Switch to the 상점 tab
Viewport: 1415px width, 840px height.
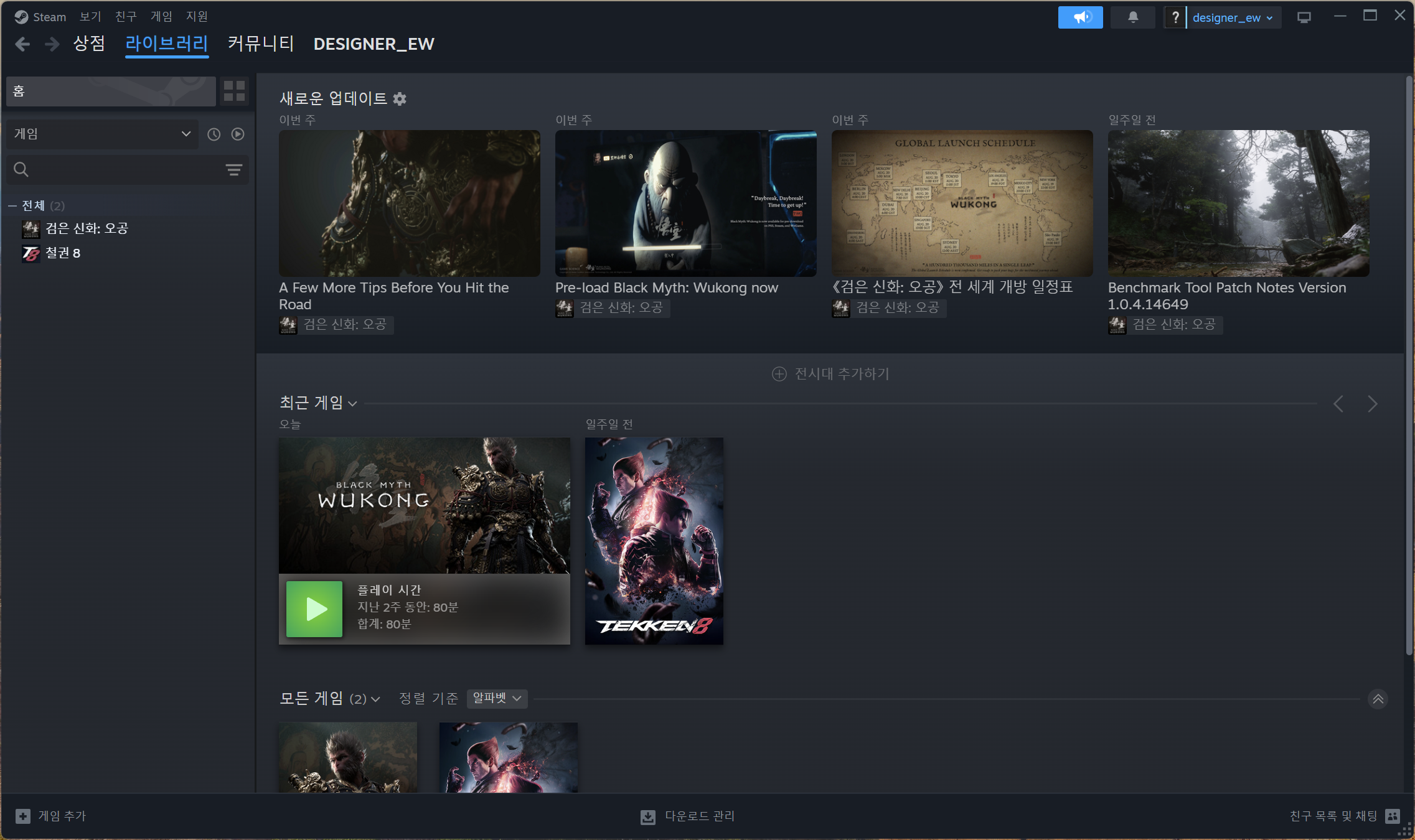[89, 44]
